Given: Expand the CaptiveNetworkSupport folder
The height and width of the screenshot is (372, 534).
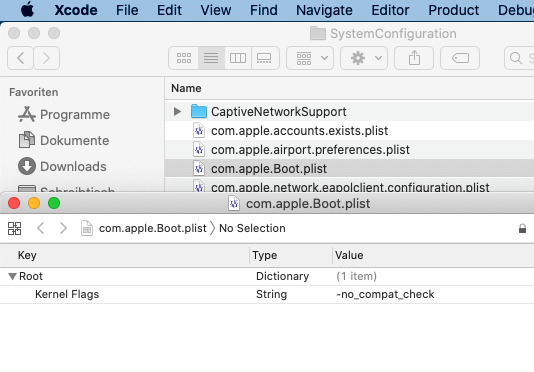Looking at the screenshot, I should click(177, 111).
